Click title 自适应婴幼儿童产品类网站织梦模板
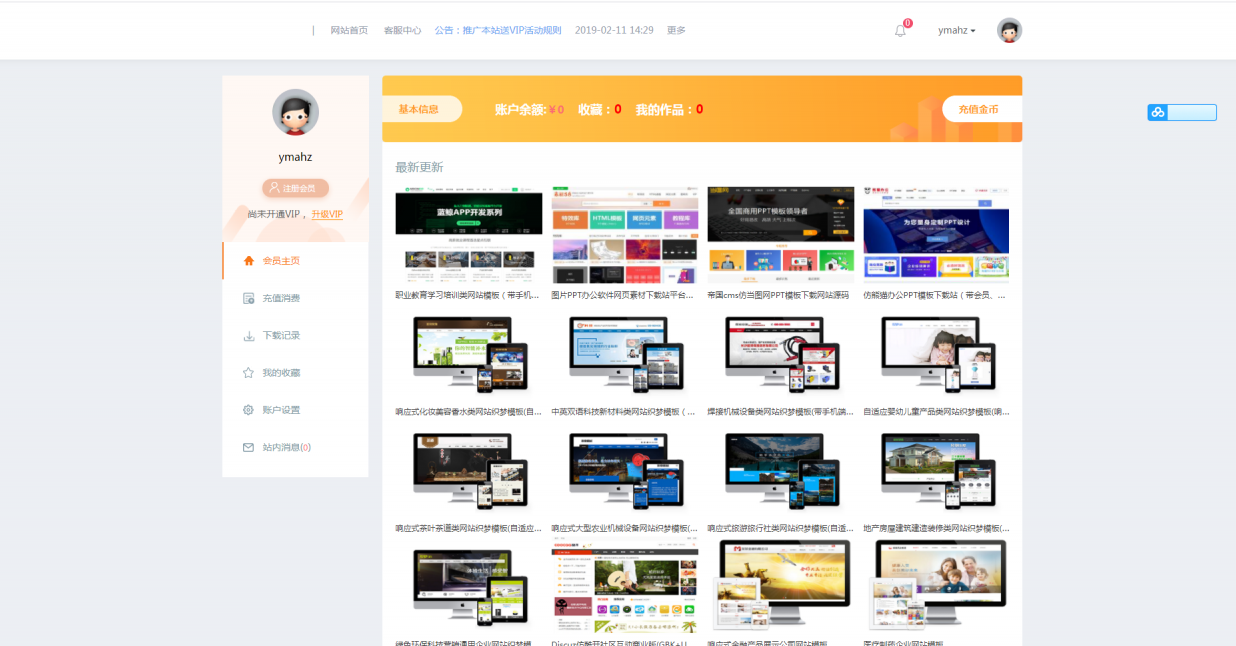This screenshot has height=646, width=1236. [936, 411]
